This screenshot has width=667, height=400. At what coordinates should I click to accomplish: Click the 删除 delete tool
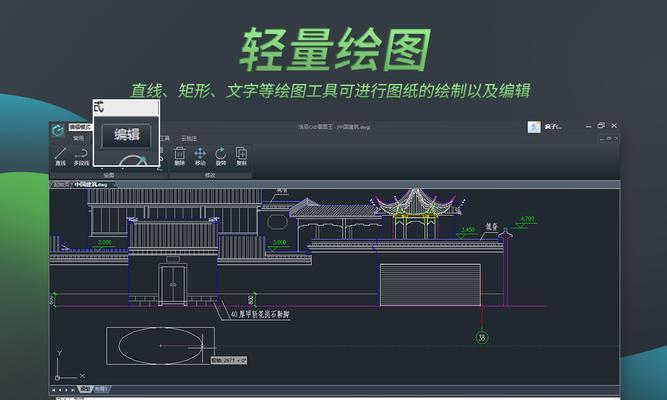(x=180, y=156)
